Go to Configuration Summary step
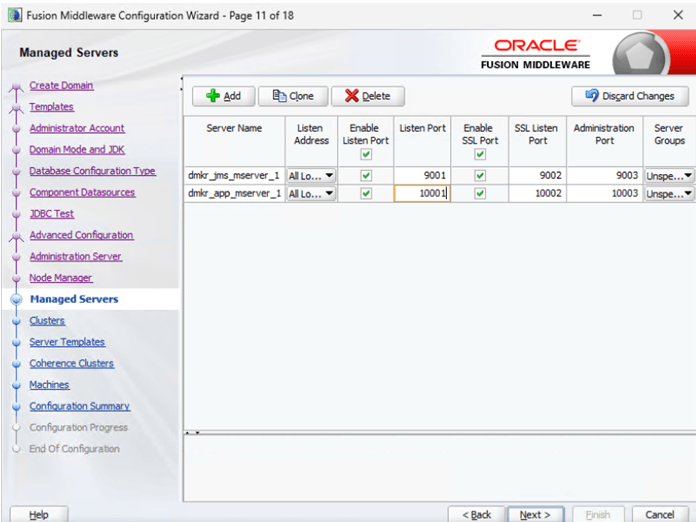696x522 pixels. [79, 406]
